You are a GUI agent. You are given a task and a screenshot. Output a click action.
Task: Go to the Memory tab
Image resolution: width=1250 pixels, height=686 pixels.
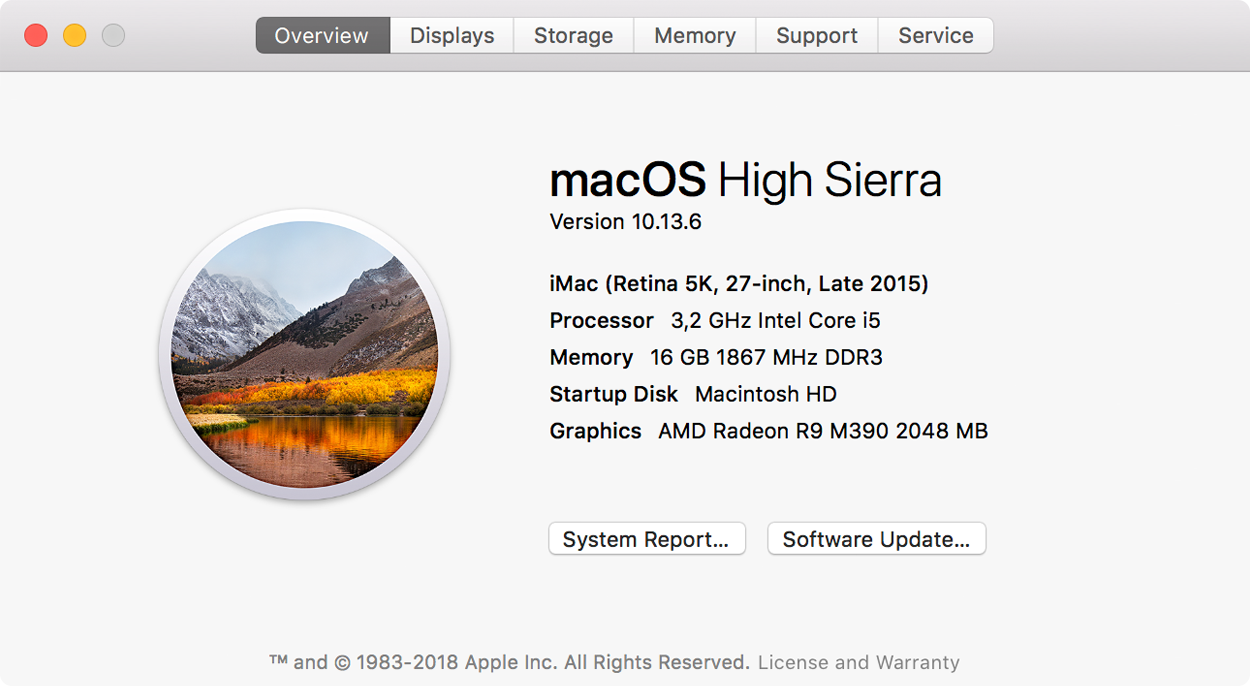(x=695, y=35)
